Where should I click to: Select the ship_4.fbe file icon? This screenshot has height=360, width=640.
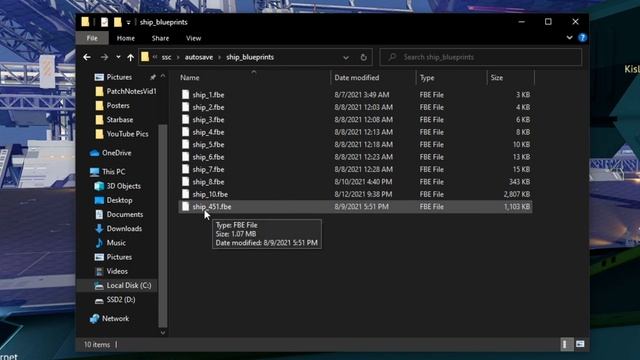click(x=186, y=132)
